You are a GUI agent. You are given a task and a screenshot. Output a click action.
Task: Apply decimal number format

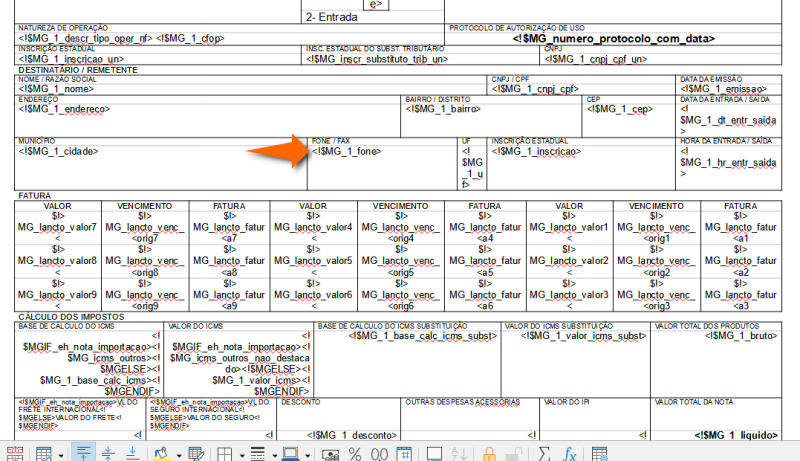[x=379, y=454]
